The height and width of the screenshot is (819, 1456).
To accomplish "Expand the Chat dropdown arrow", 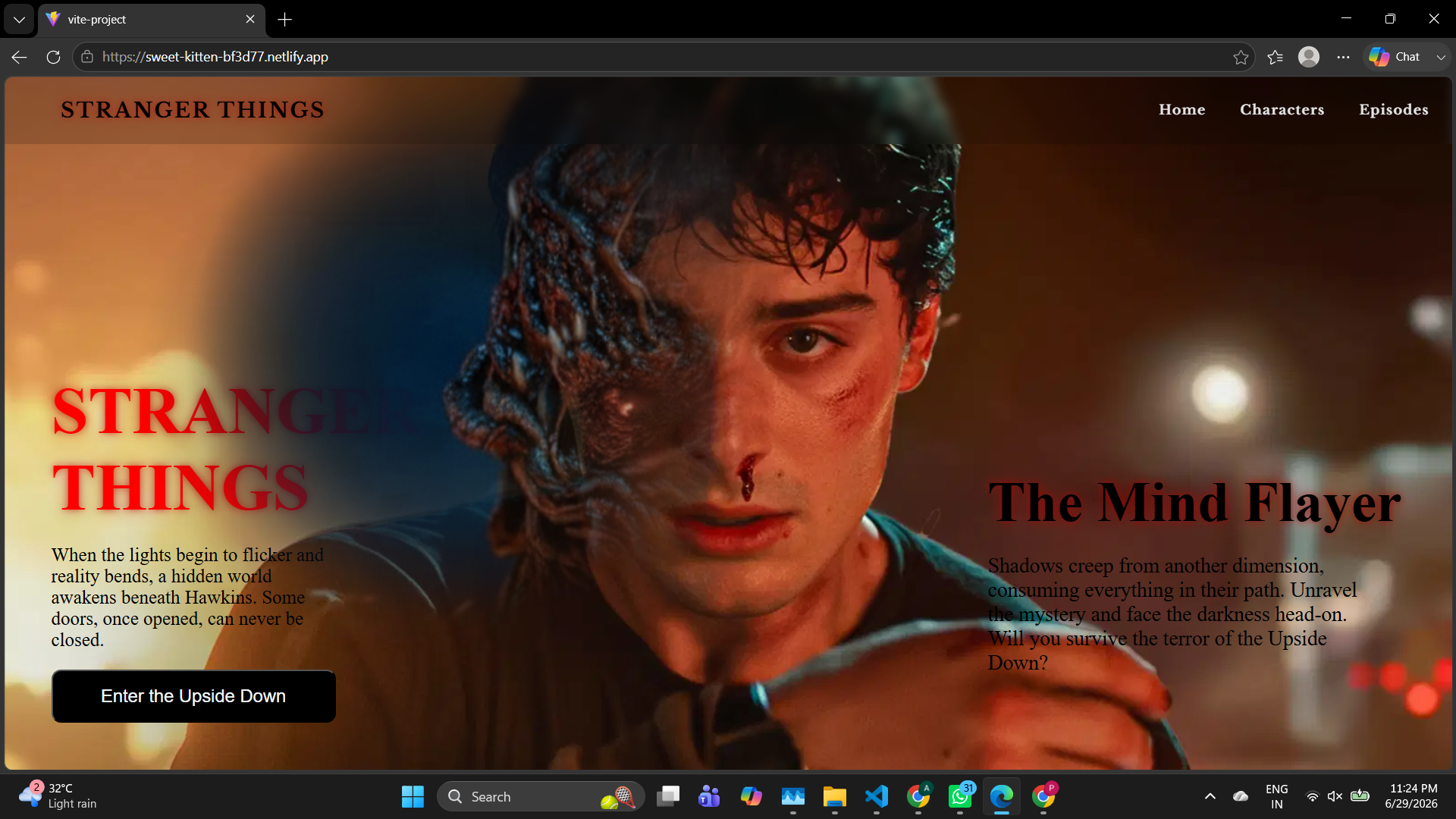I will tap(1441, 57).
